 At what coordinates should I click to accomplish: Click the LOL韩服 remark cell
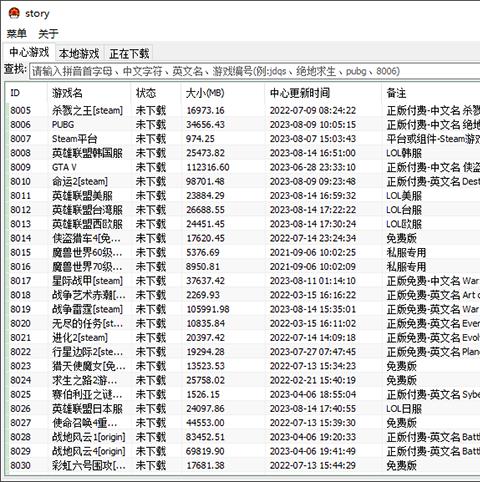(x=404, y=153)
